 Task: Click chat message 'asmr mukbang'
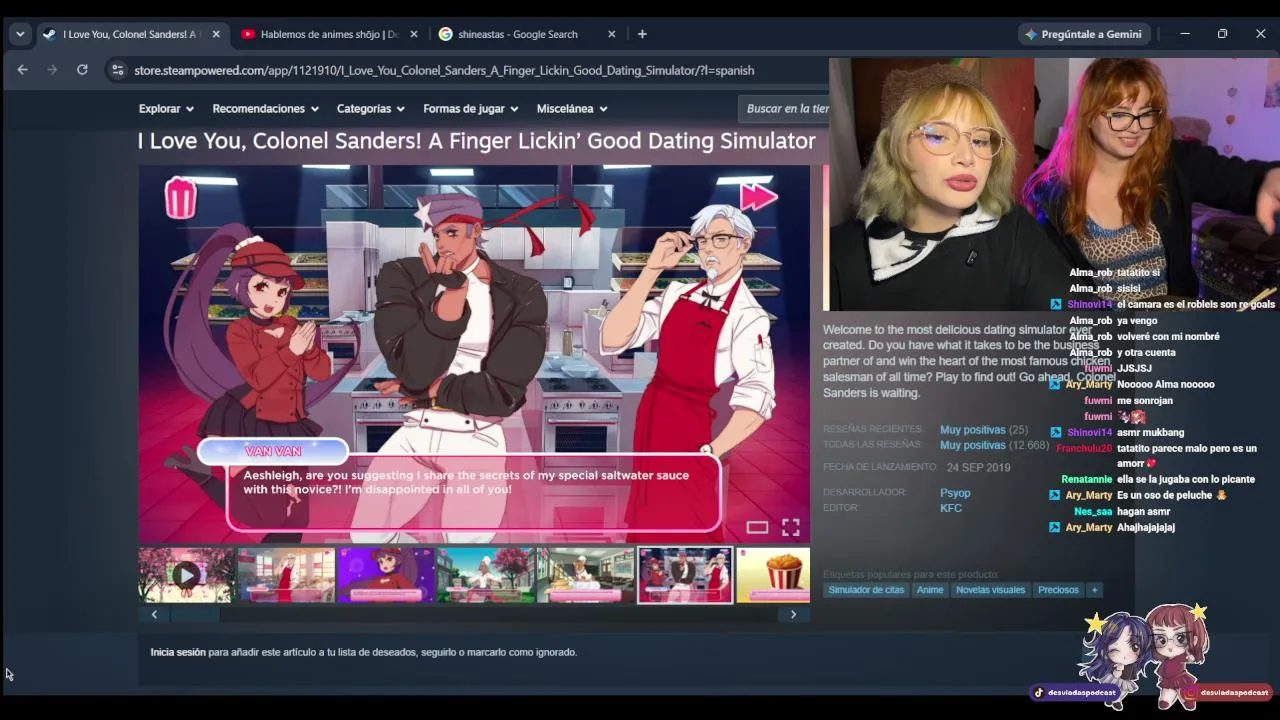tap(1150, 432)
